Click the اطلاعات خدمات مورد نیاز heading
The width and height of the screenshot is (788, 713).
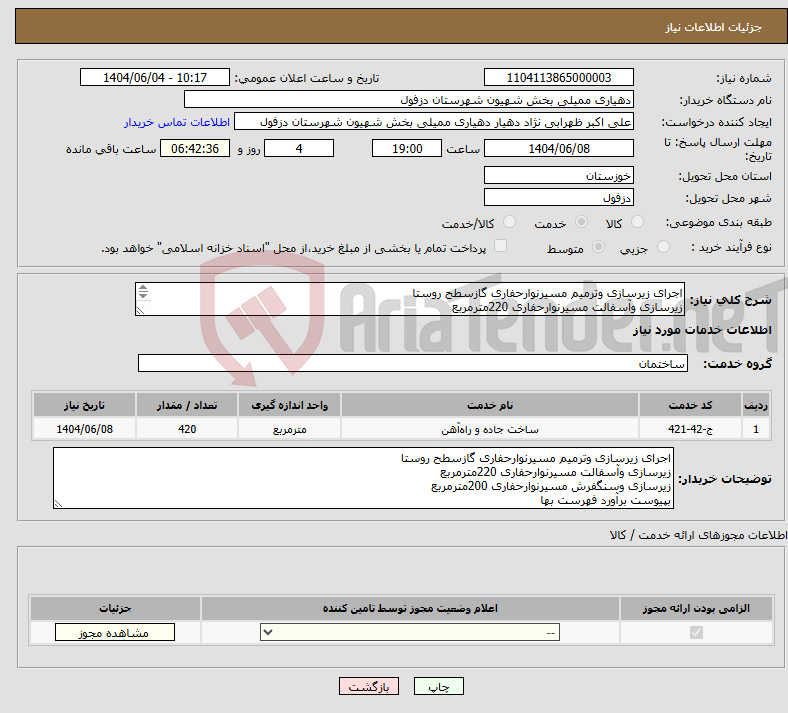tap(702, 330)
